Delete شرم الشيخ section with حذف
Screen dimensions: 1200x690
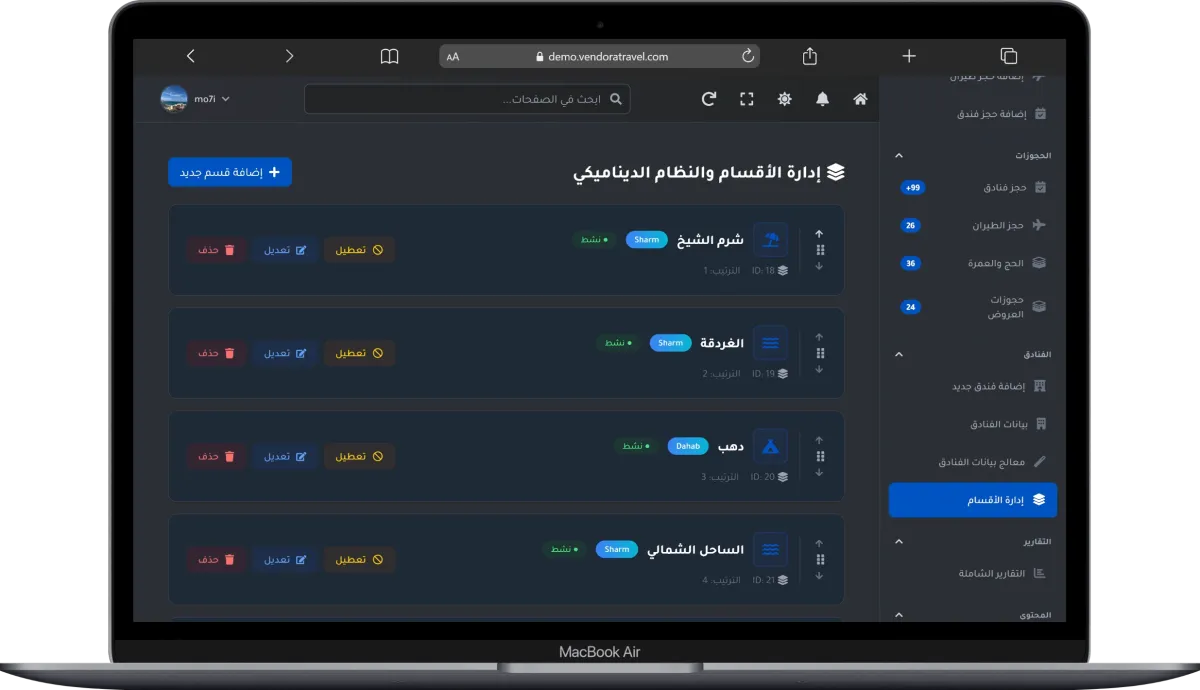[216, 250]
